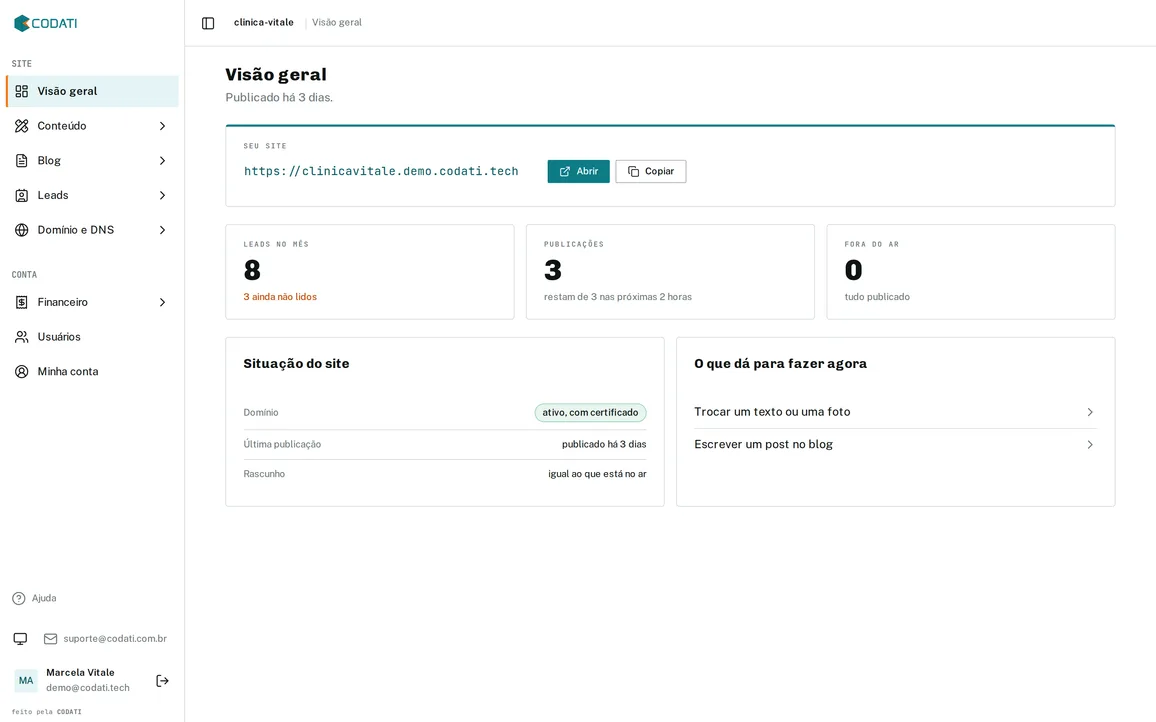Select Escrever um post no blog

coord(896,445)
